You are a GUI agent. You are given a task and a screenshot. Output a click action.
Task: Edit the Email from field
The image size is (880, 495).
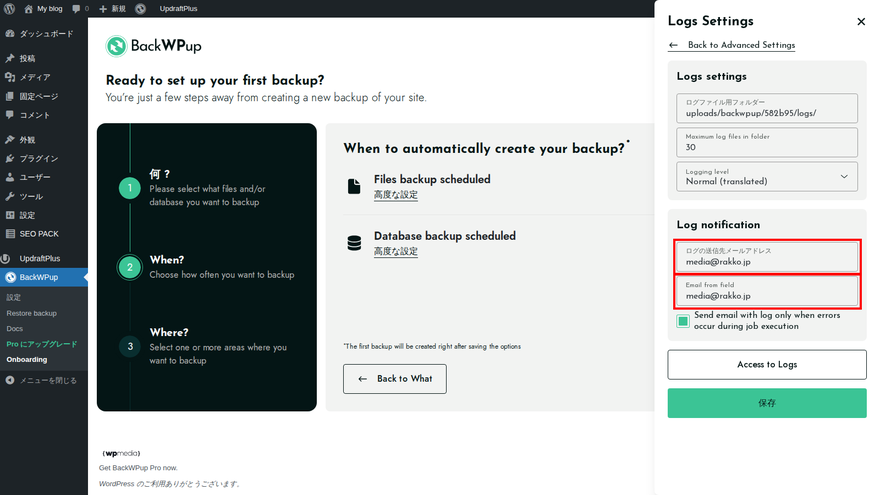tap(767, 291)
